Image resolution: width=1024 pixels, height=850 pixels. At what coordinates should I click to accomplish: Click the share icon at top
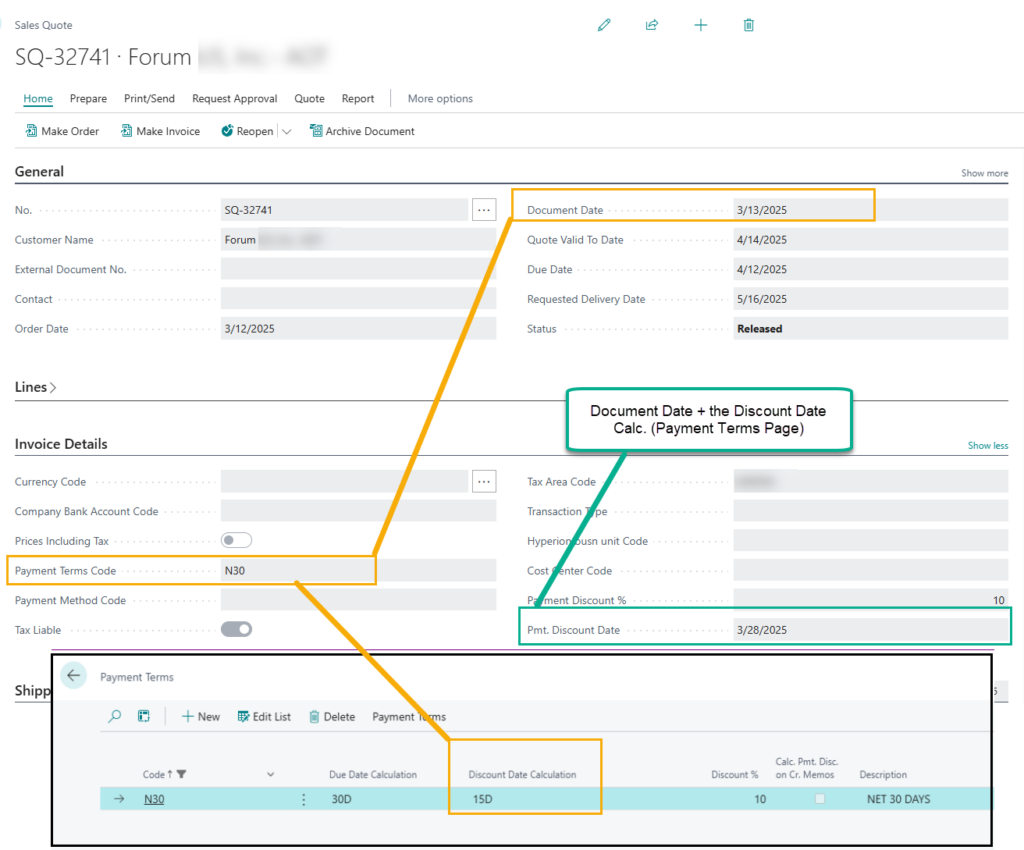(652, 25)
